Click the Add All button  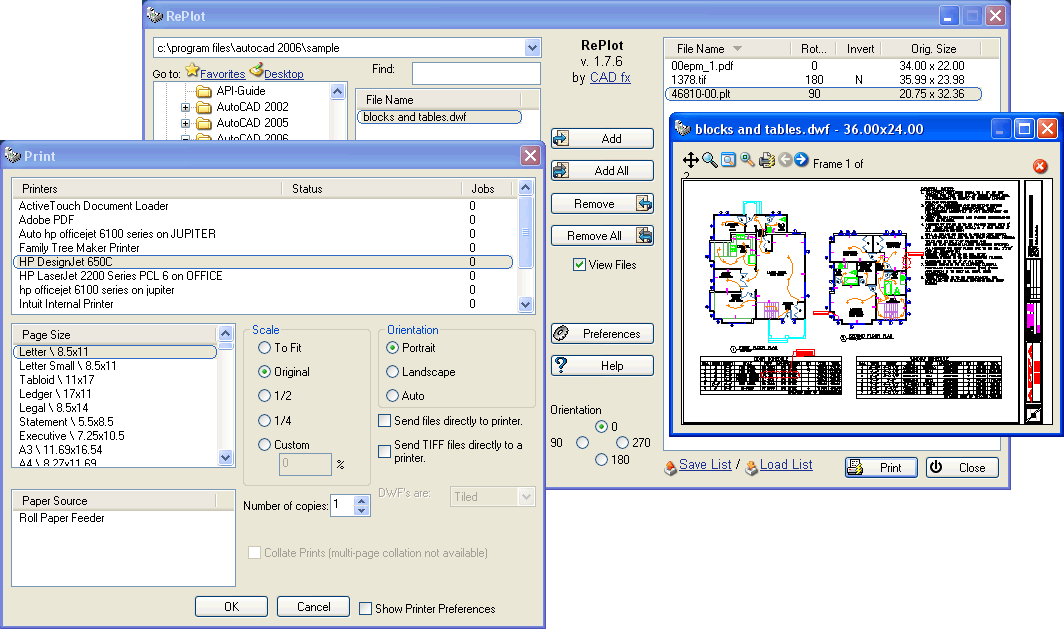pos(602,170)
